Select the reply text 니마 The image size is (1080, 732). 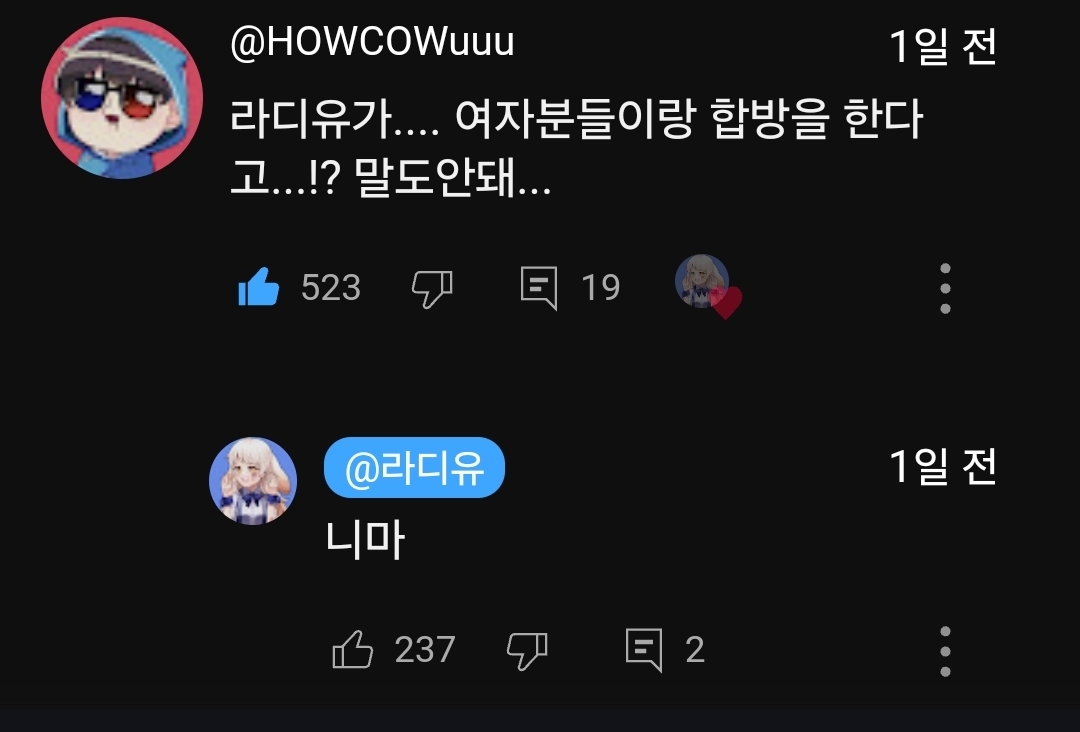tap(364, 539)
